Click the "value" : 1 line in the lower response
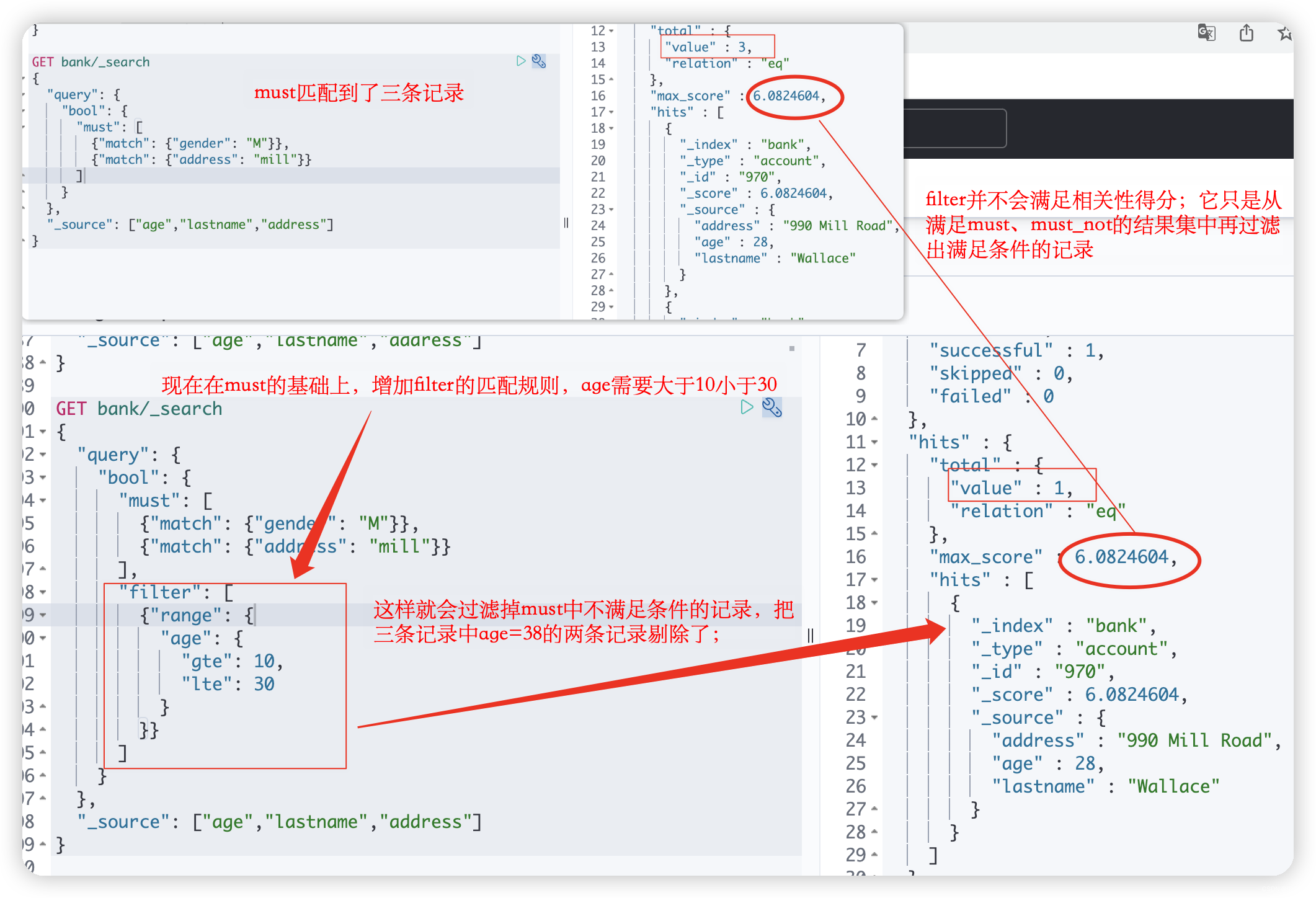Screen dimensions: 1316x898 coord(1011,488)
